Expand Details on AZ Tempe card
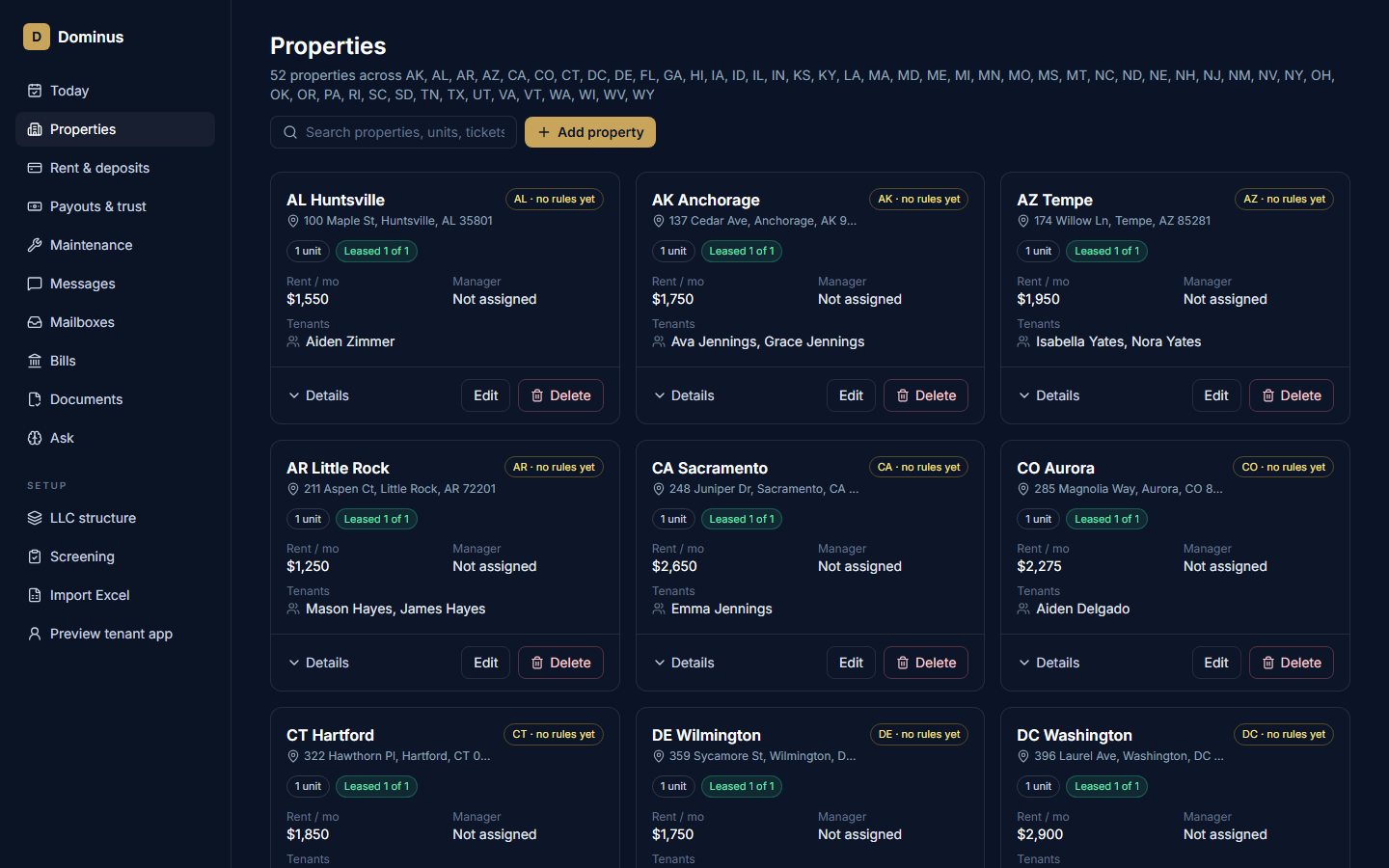1389x868 pixels. click(x=1049, y=395)
